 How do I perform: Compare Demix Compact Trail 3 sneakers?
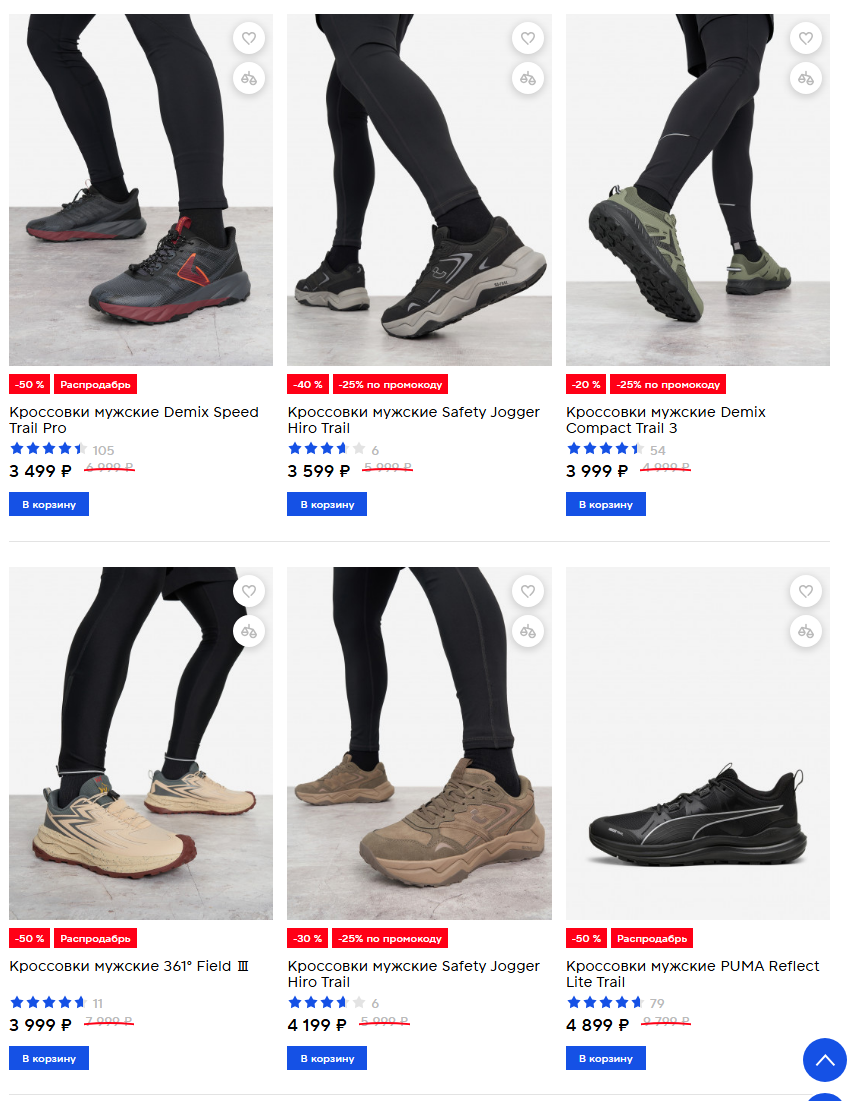coord(805,78)
